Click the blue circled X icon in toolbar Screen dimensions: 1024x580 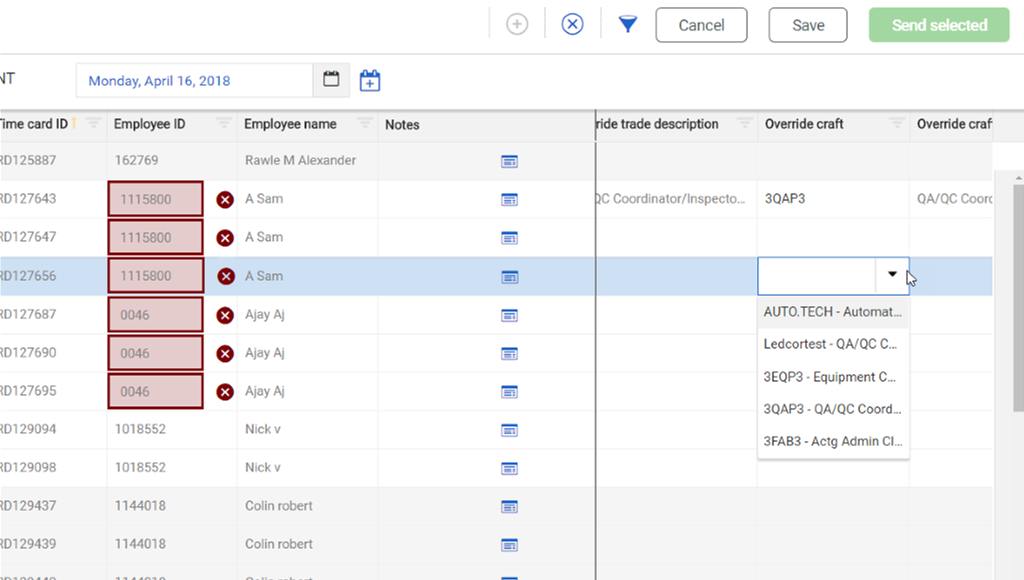(572, 25)
